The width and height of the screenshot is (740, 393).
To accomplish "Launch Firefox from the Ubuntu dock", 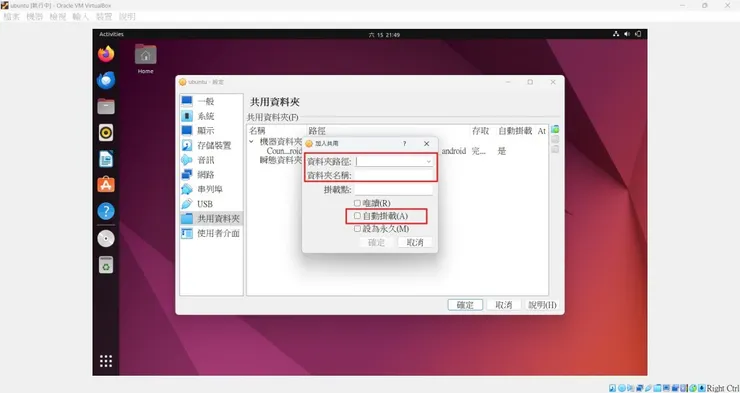I will [x=106, y=54].
